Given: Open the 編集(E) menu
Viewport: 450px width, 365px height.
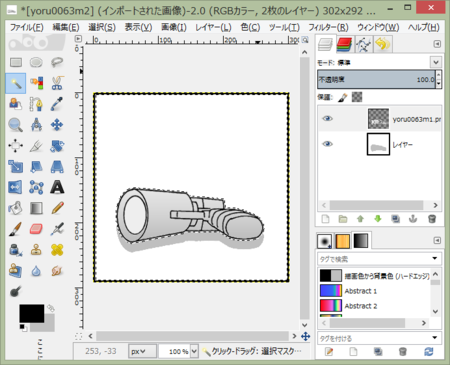Looking at the screenshot, I should 66,27.
